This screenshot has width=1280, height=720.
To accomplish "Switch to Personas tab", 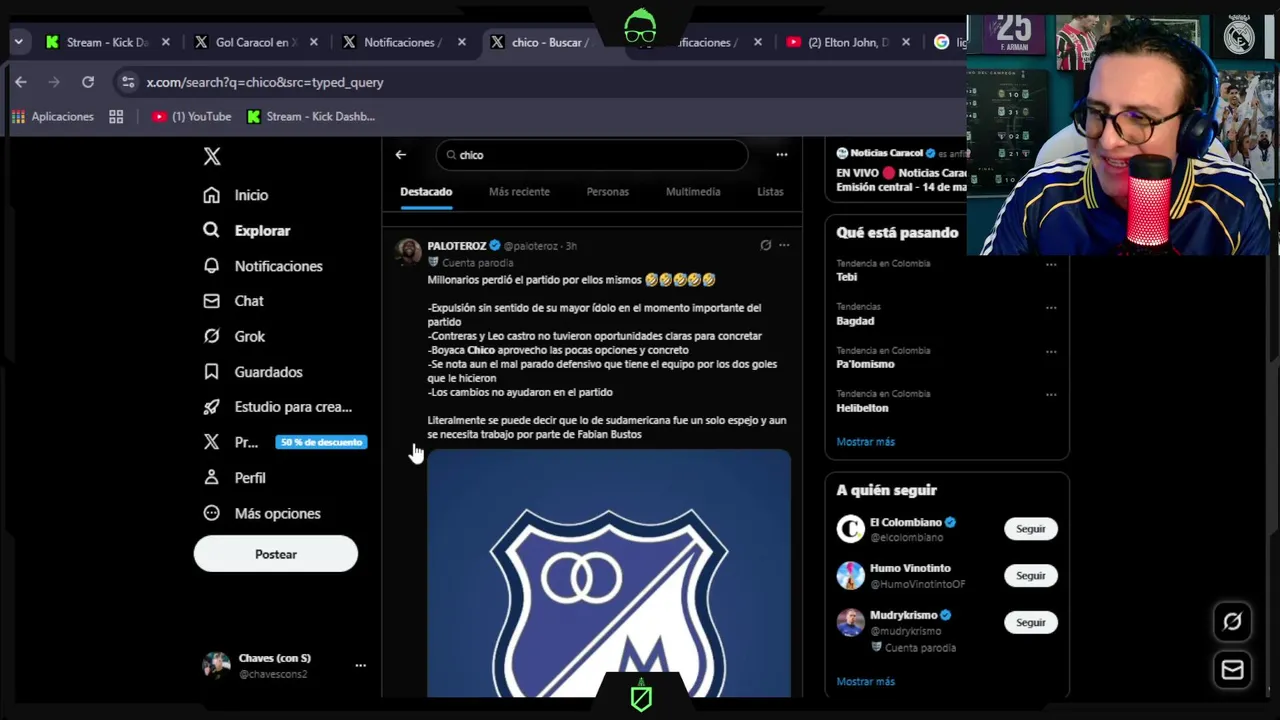I will tap(608, 191).
